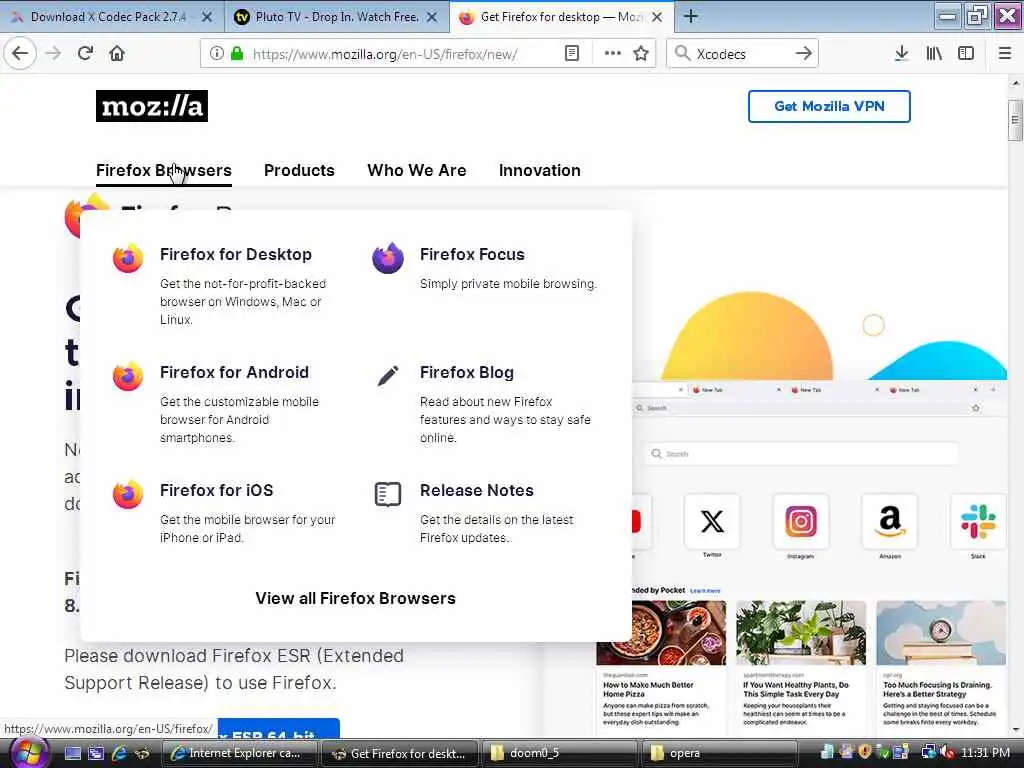Screen dimensions: 1024x768
Task: Show site information icon in address bar
Action: (216, 54)
